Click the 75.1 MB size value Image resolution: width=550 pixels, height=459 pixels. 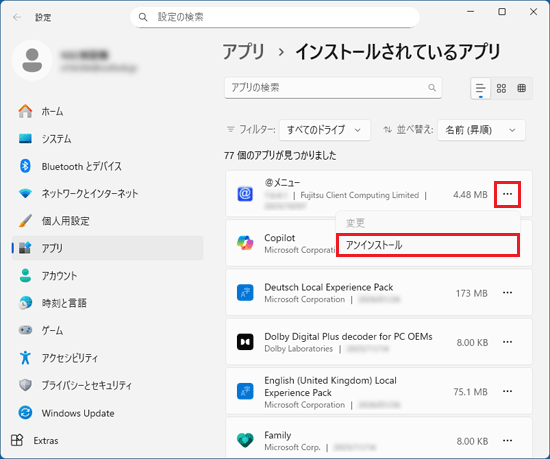tap(470, 392)
